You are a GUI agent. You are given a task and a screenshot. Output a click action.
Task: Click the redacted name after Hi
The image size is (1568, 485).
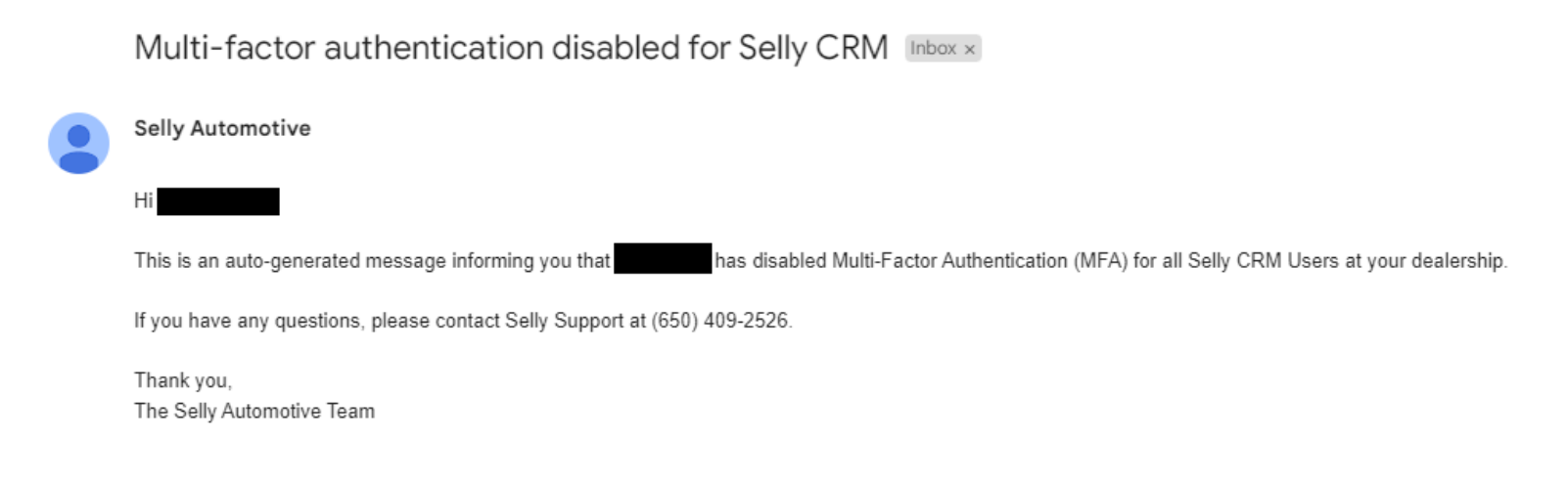(218, 201)
